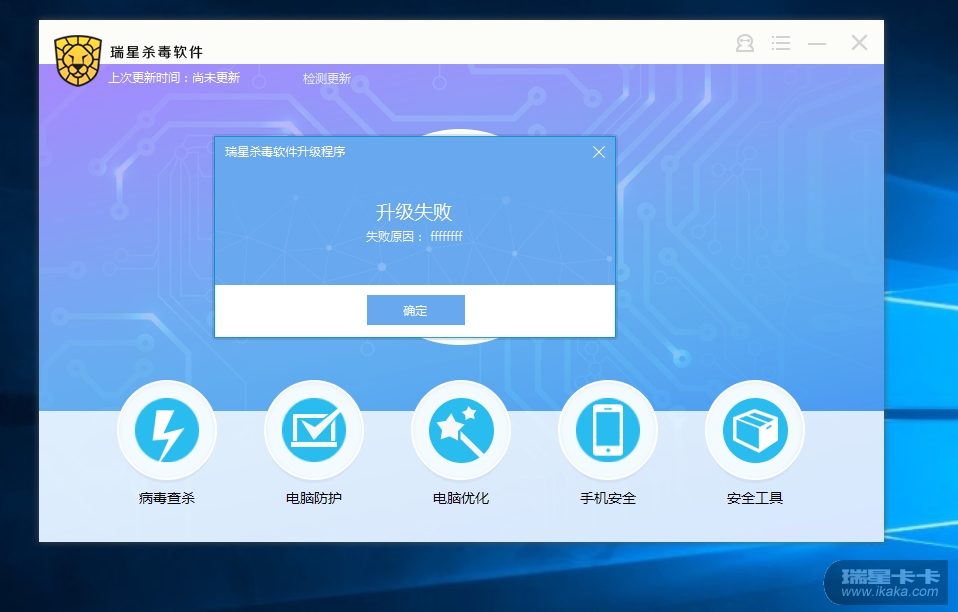Screen dimensions: 958x612
Task: Open the 电脑优化 optimization wand icon
Action: point(461,430)
